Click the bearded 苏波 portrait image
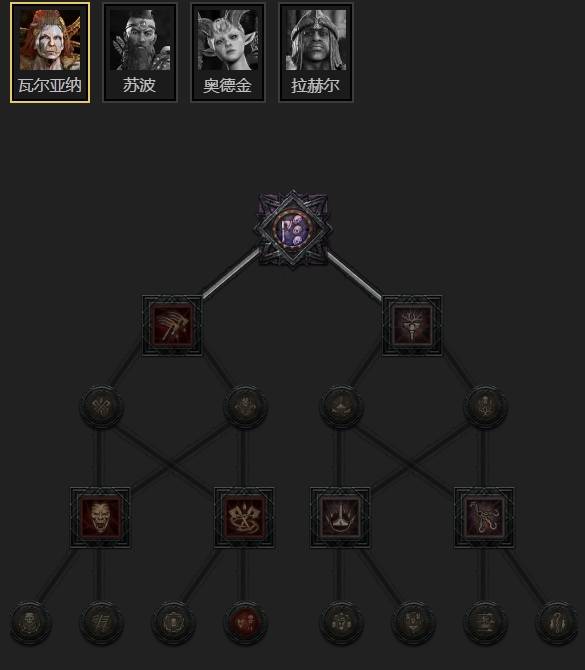Screen dimensions: 585x670 (x=140, y=40)
